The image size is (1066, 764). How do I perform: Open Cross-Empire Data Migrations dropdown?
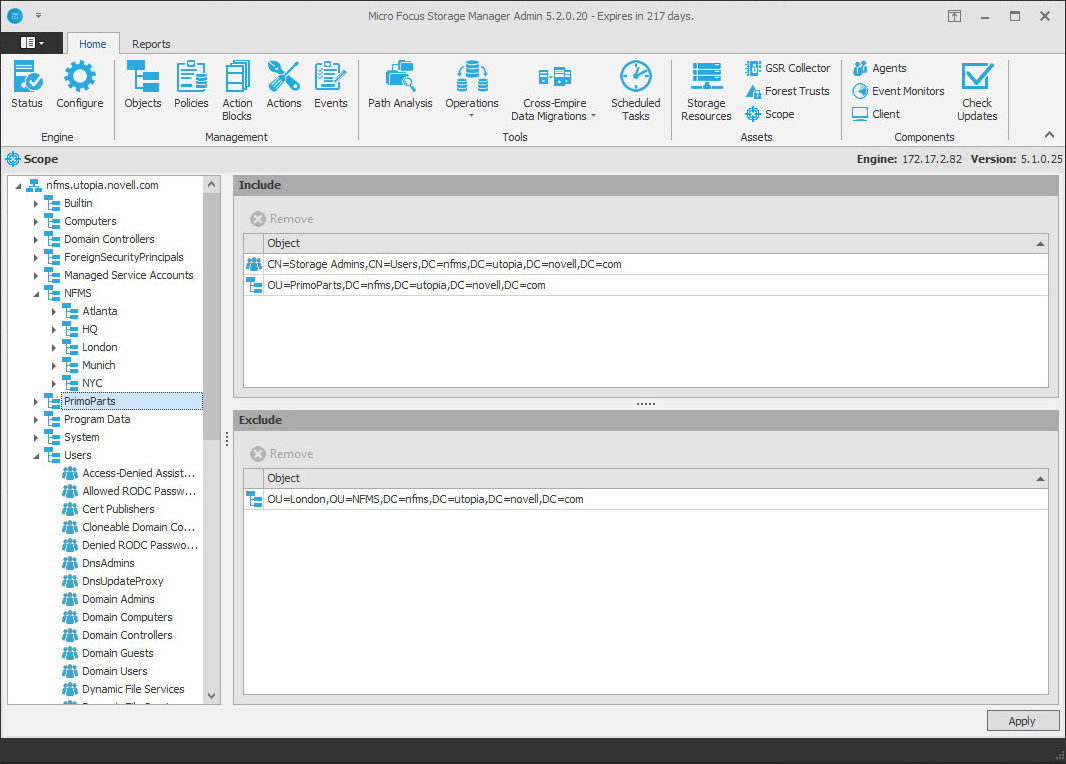pos(553,95)
